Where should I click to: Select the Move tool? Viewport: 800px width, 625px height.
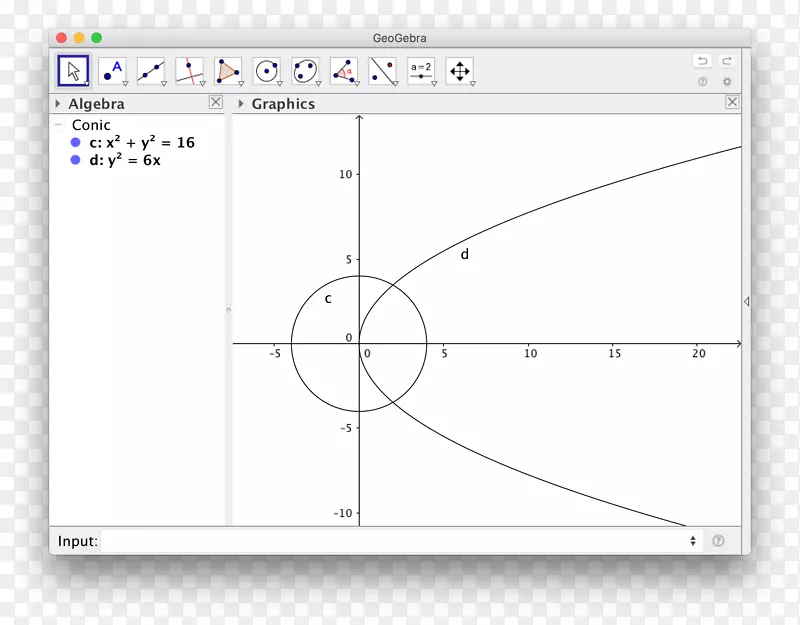73,70
